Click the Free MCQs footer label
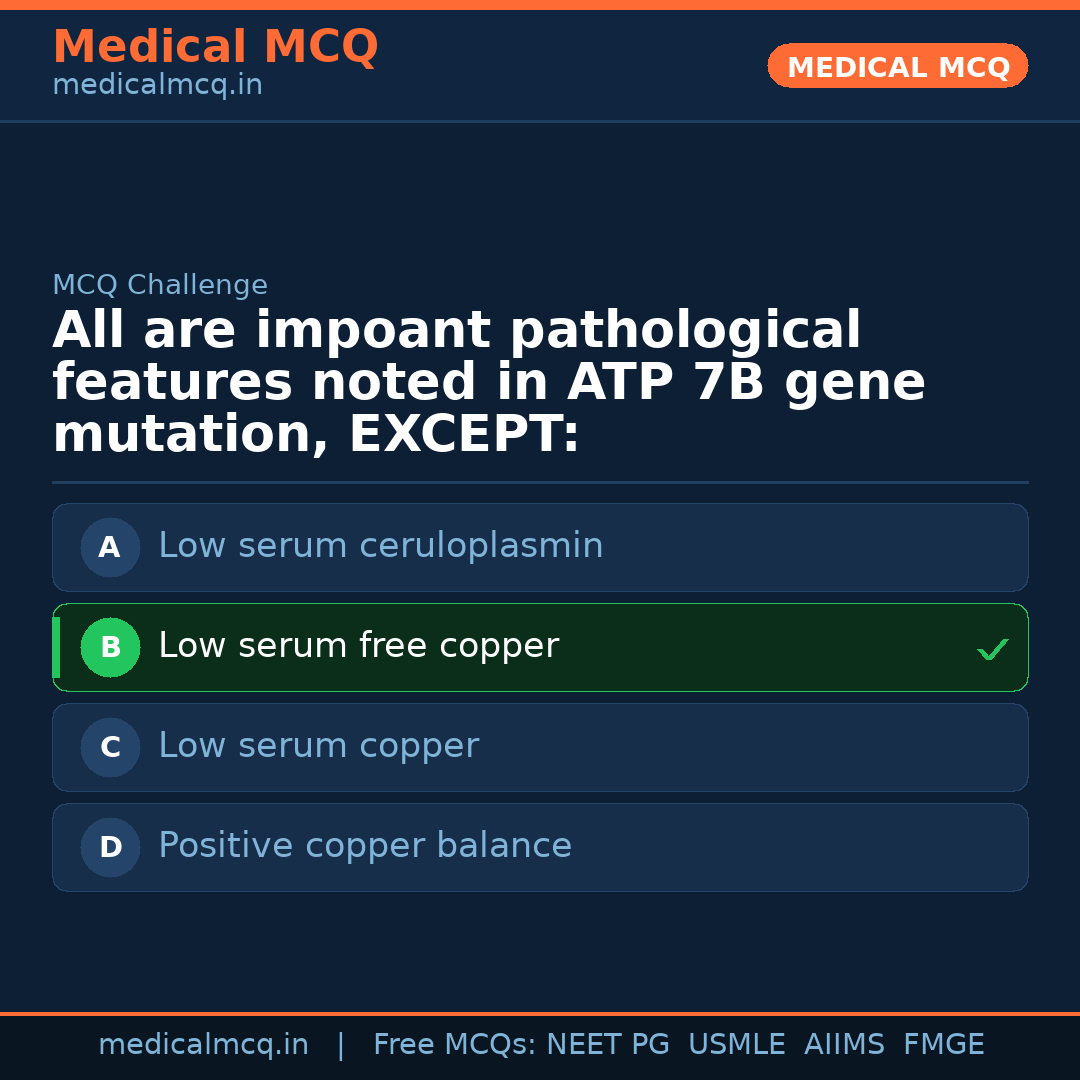Viewport: 1080px width, 1080px height. 454,1045
